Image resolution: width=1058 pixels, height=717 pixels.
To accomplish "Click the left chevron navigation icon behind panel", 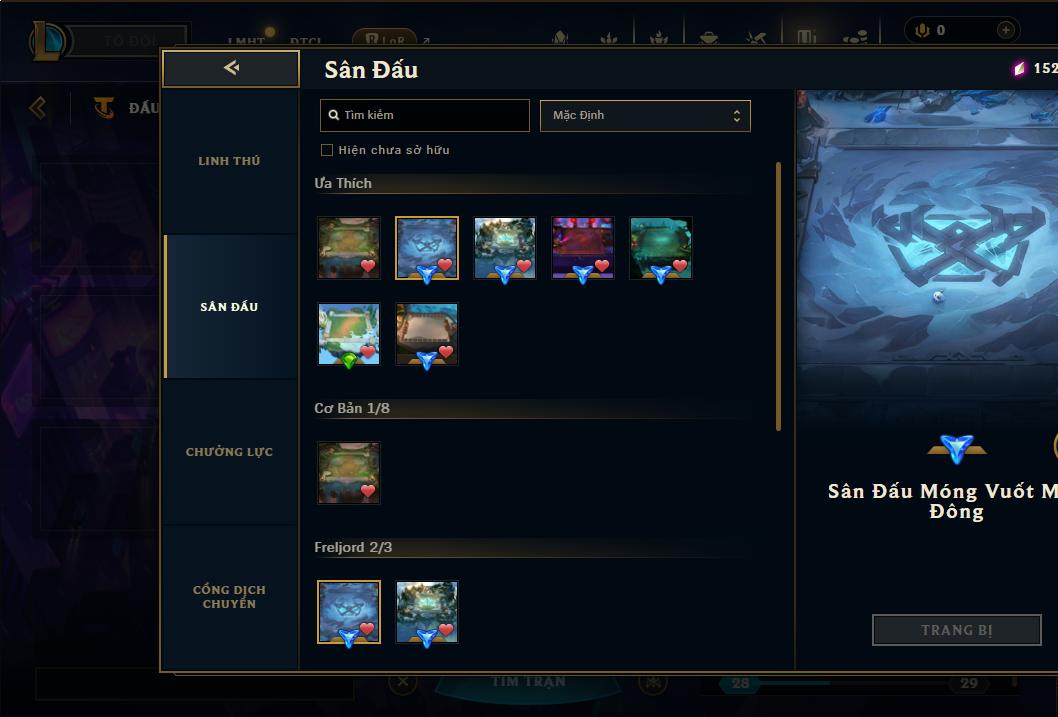I will click(38, 107).
